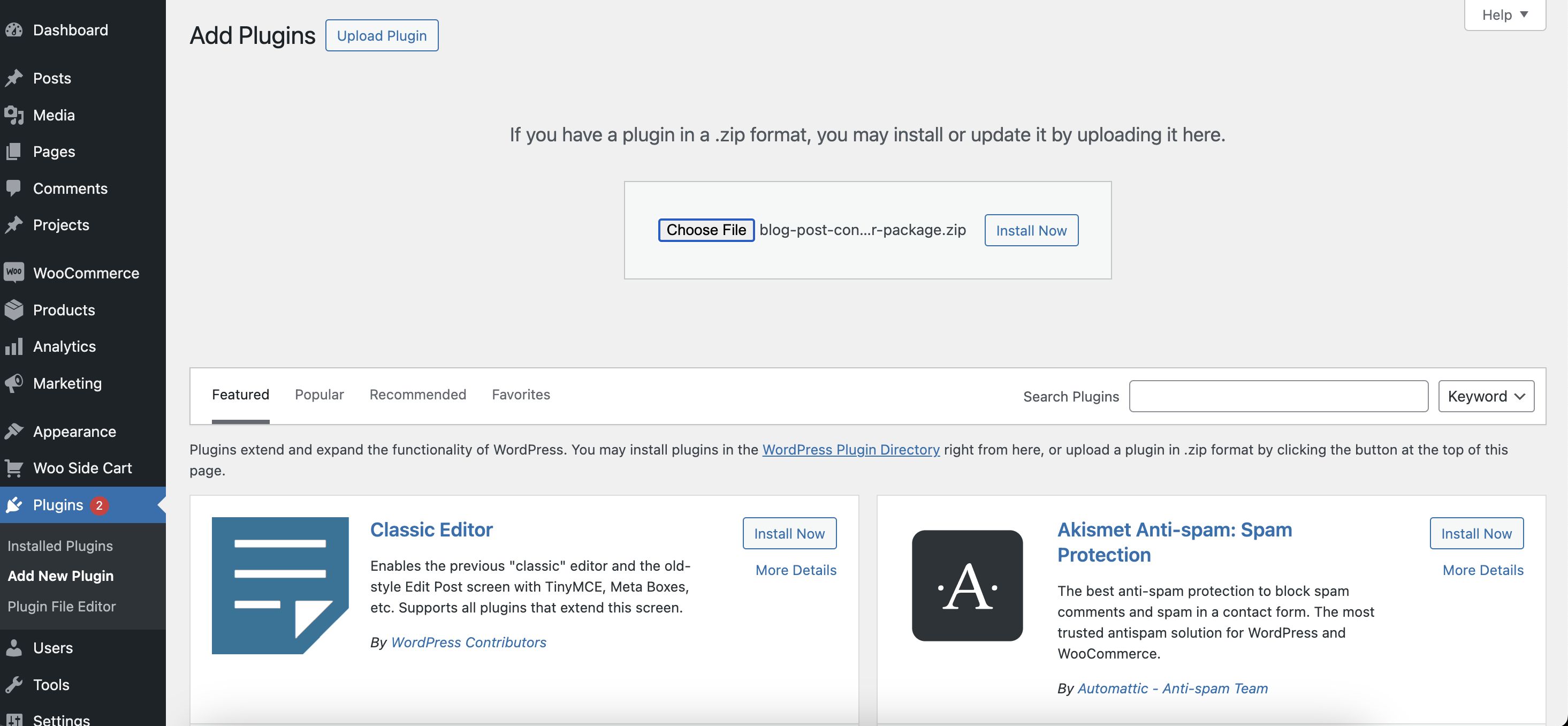Click the selected file name blog-post-con...r-package.zip
This screenshot has width=1568, height=726.
click(863, 230)
